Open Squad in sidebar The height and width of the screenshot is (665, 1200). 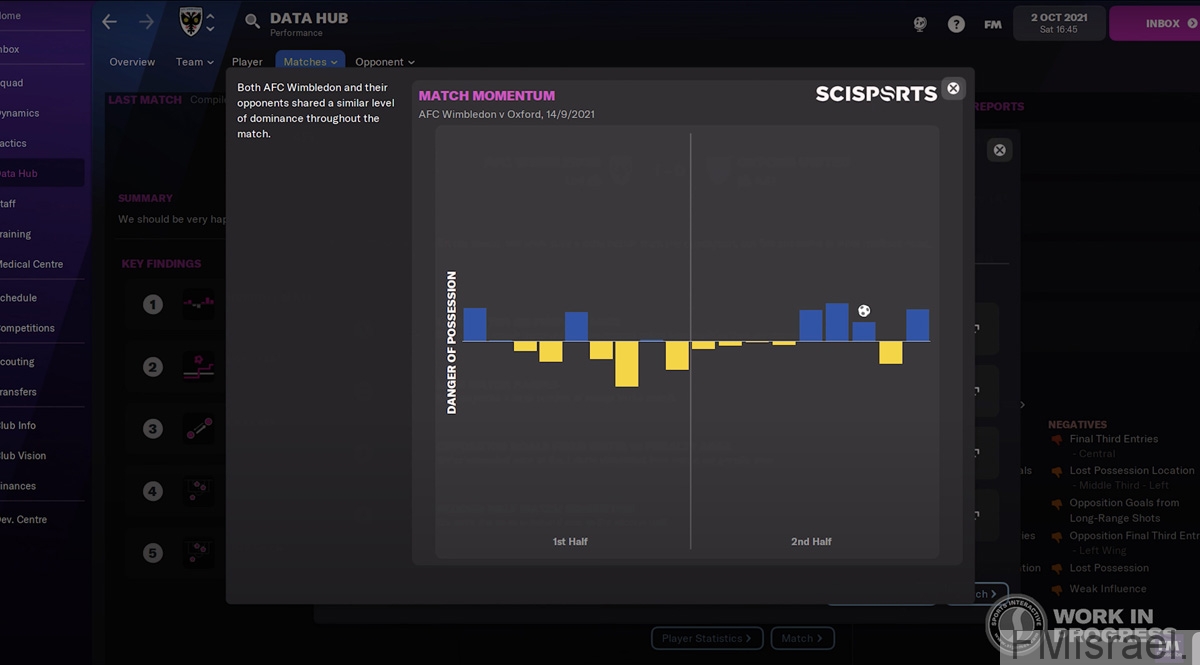tap(11, 83)
